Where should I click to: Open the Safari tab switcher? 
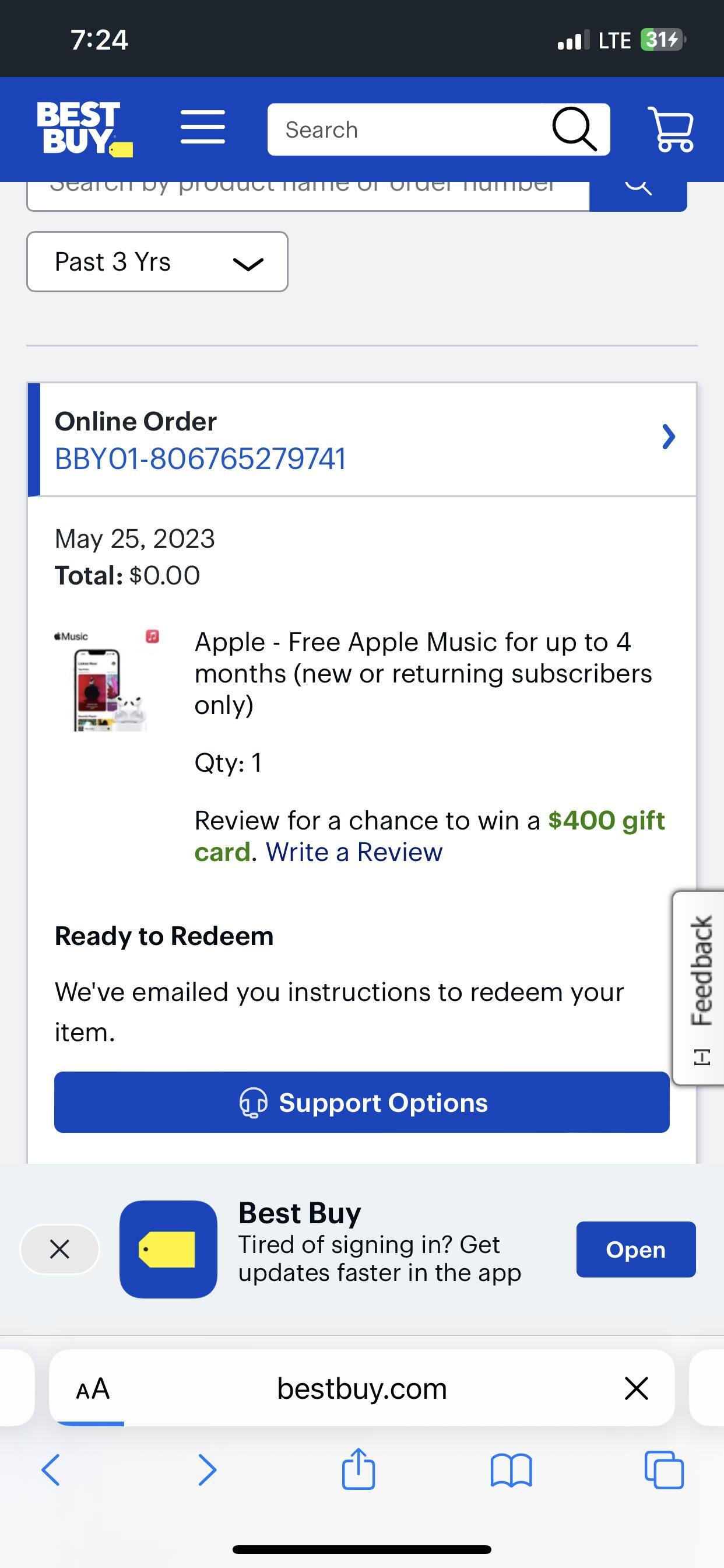(665, 1469)
